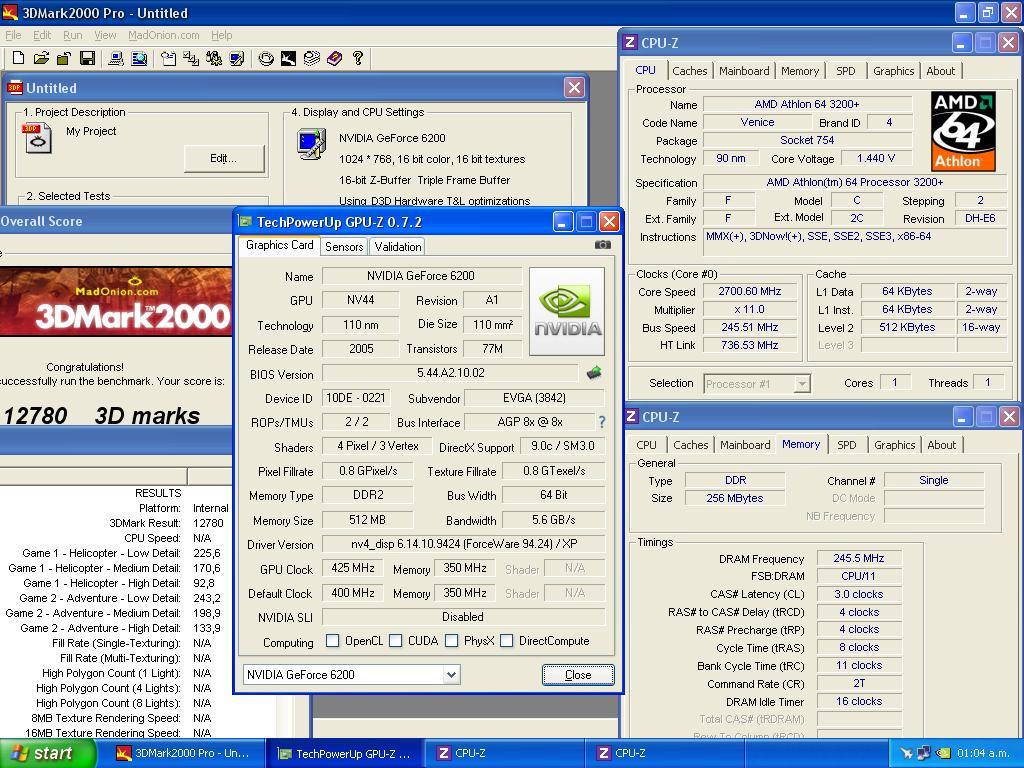The height and width of the screenshot is (768, 1024).
Task: Click the benchmark options gears icon
Action: click(214, 59)
